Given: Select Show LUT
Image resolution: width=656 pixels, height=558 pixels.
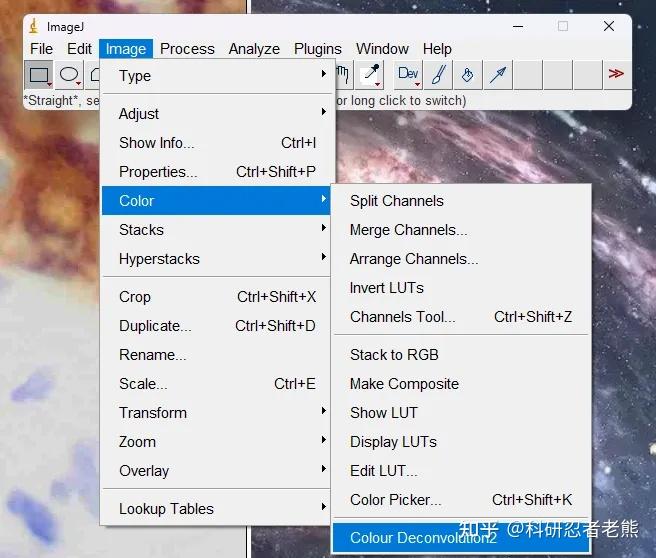Looking at the screenshot, I should (461, 412).
